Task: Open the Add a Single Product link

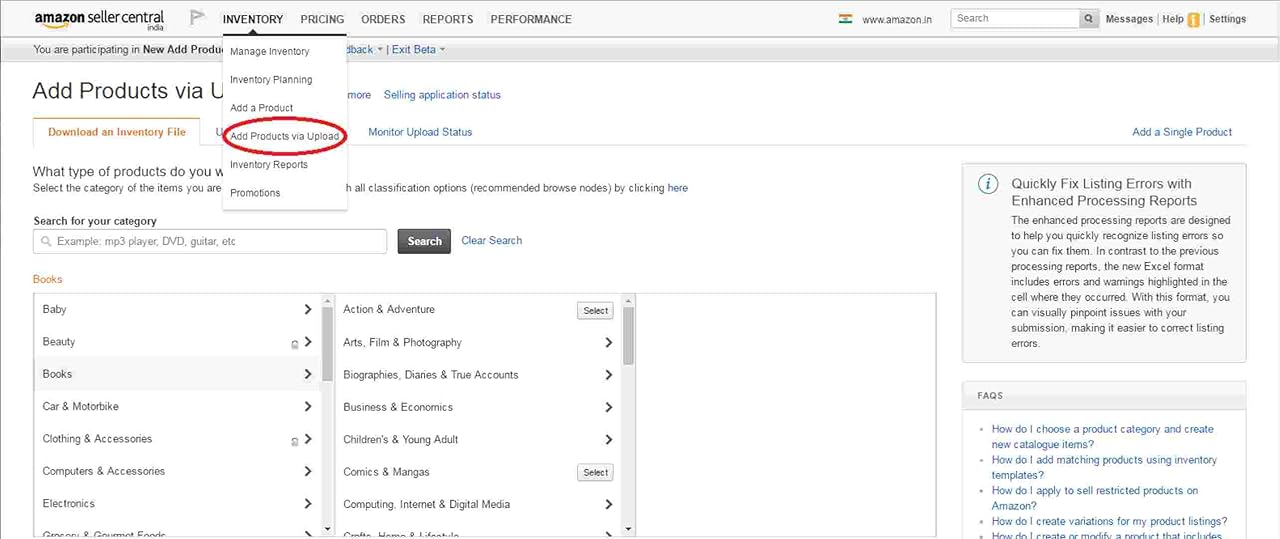Action: pyautogui.click(x=1181, y=132)
